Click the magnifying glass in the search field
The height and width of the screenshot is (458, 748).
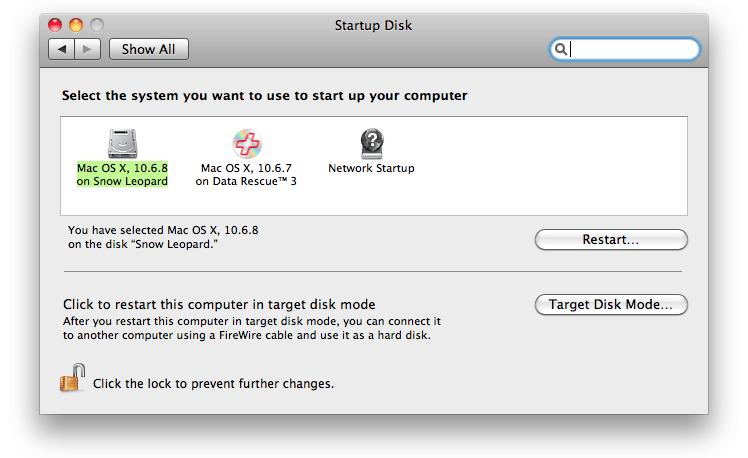[562, 49]
